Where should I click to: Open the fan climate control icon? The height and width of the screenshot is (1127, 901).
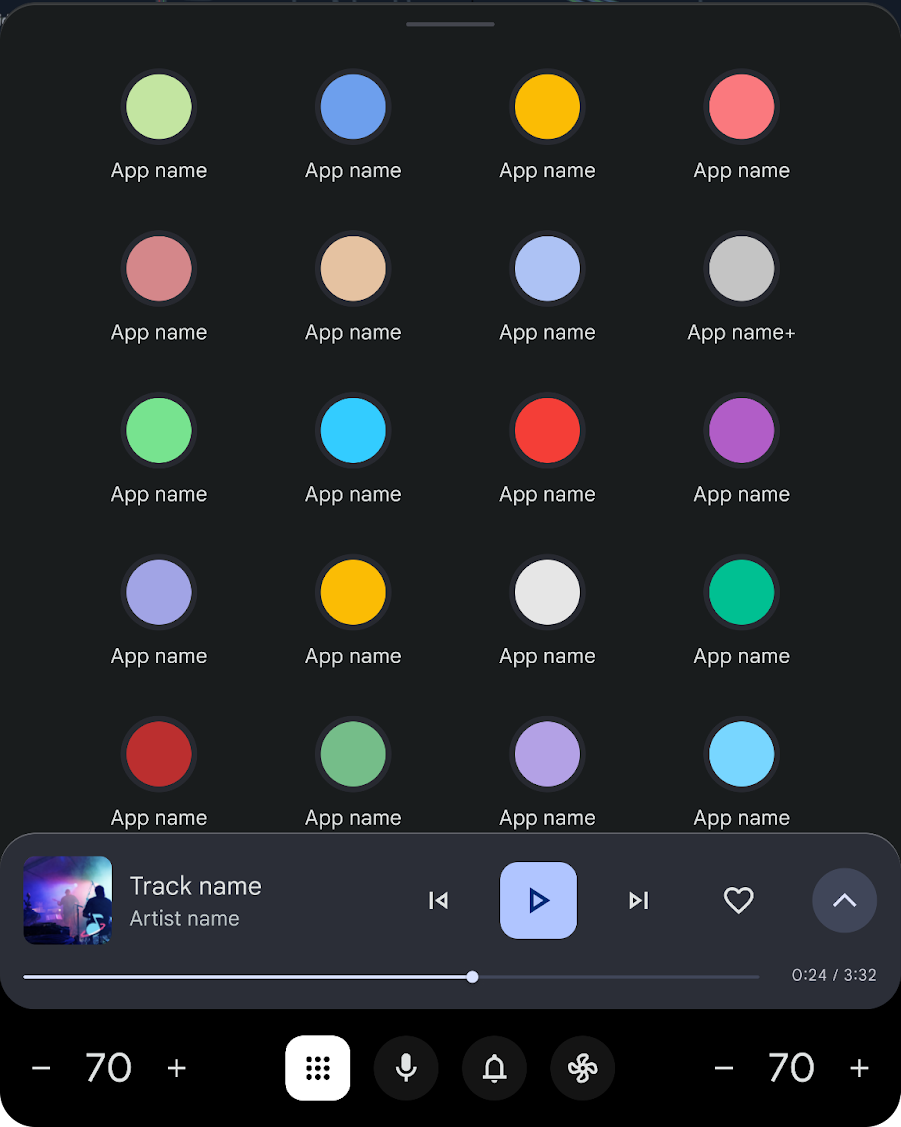click(x=582, y=1067)
